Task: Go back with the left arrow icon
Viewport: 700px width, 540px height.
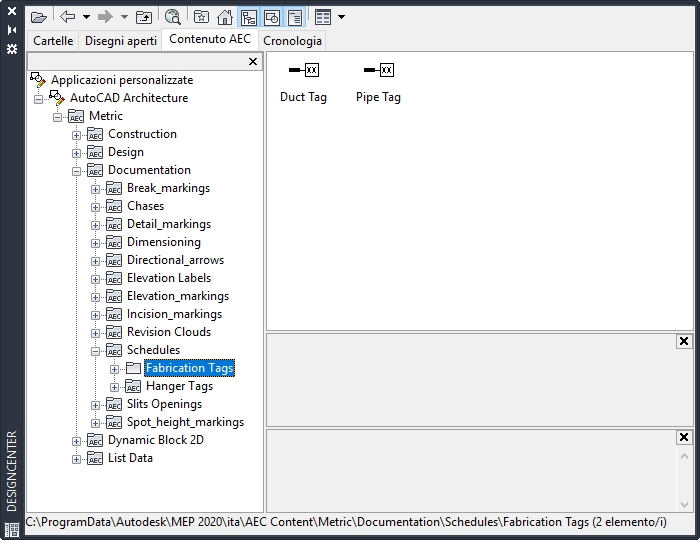Action: [x=67, y=17]
